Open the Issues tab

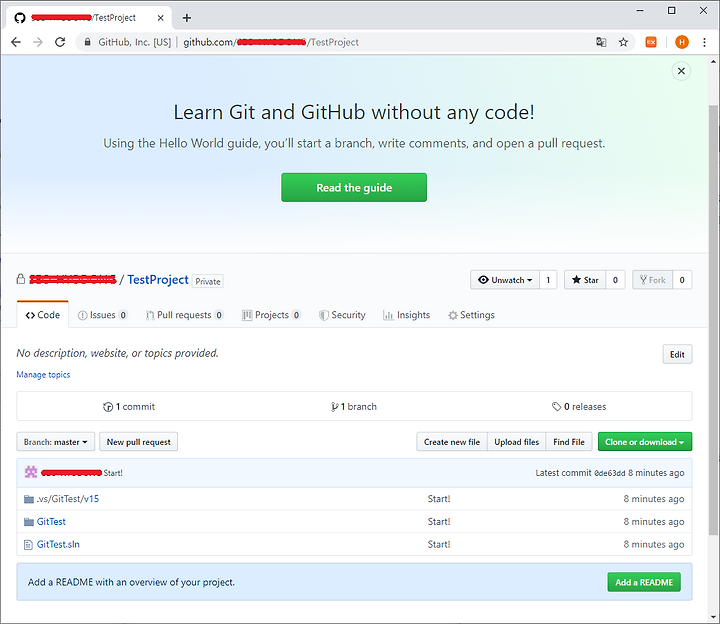pyautogui.click(x=102, y=315)
